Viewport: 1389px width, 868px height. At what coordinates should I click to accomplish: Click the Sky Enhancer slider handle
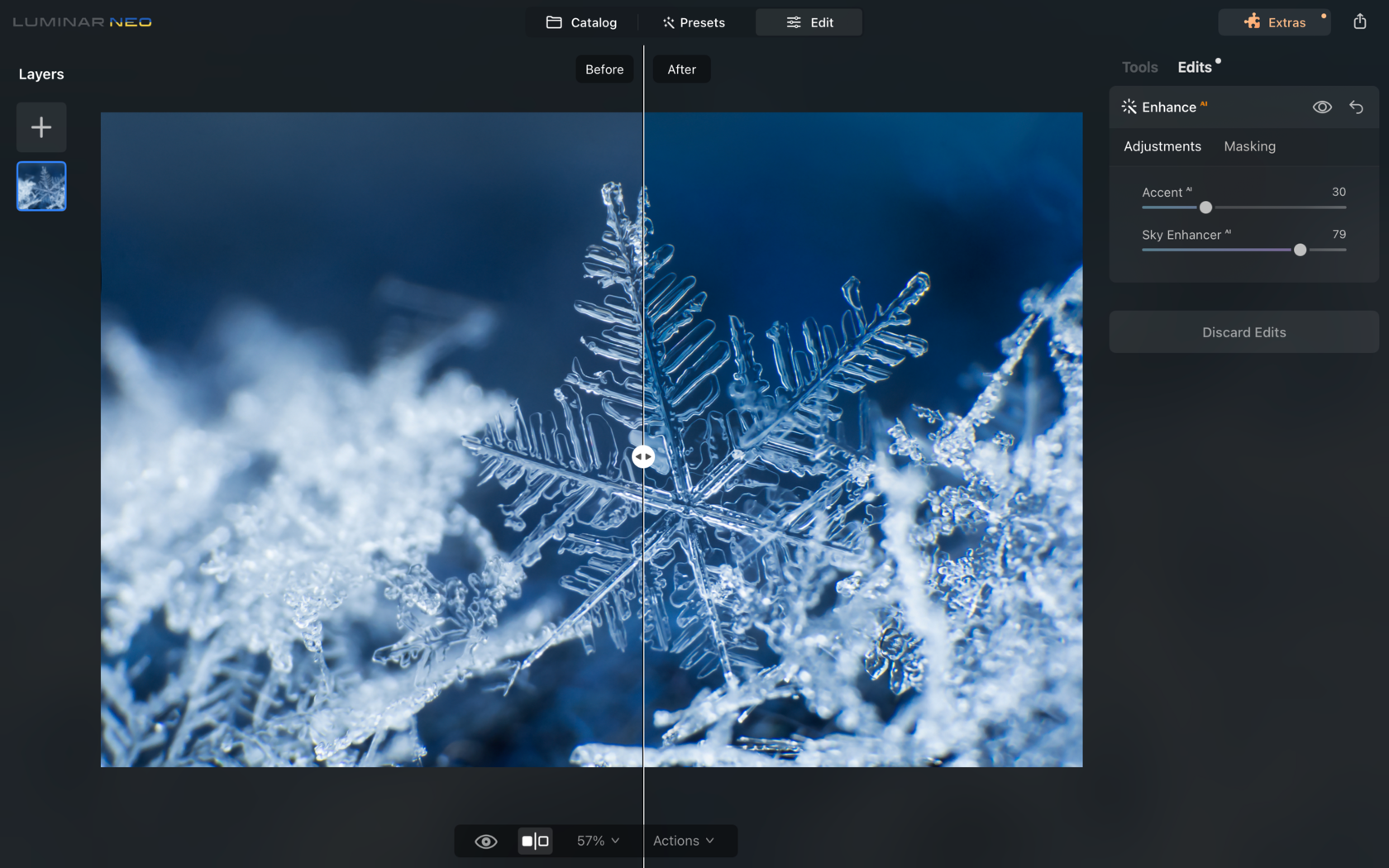click(1301, 250)
